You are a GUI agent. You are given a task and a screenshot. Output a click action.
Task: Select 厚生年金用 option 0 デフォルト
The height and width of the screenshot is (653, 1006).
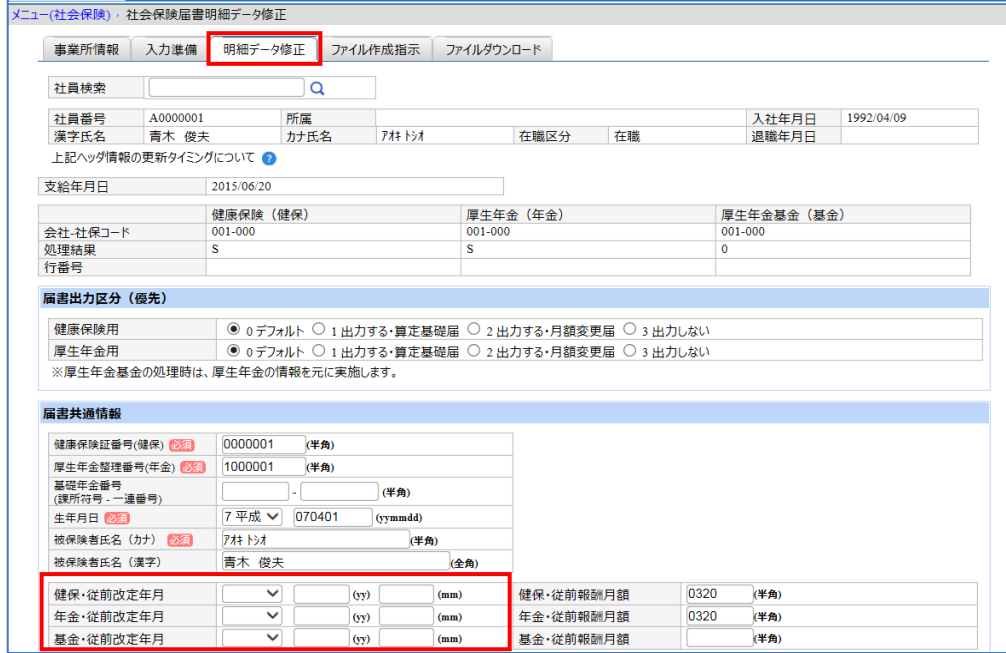point(234,350)
